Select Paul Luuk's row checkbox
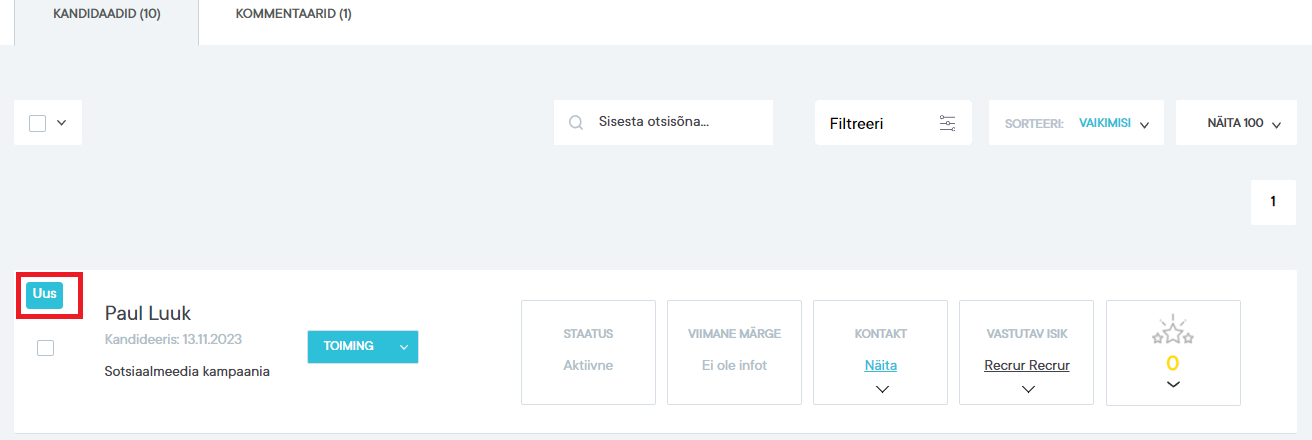Screen dimensions: 1312x440 point(45,348)
